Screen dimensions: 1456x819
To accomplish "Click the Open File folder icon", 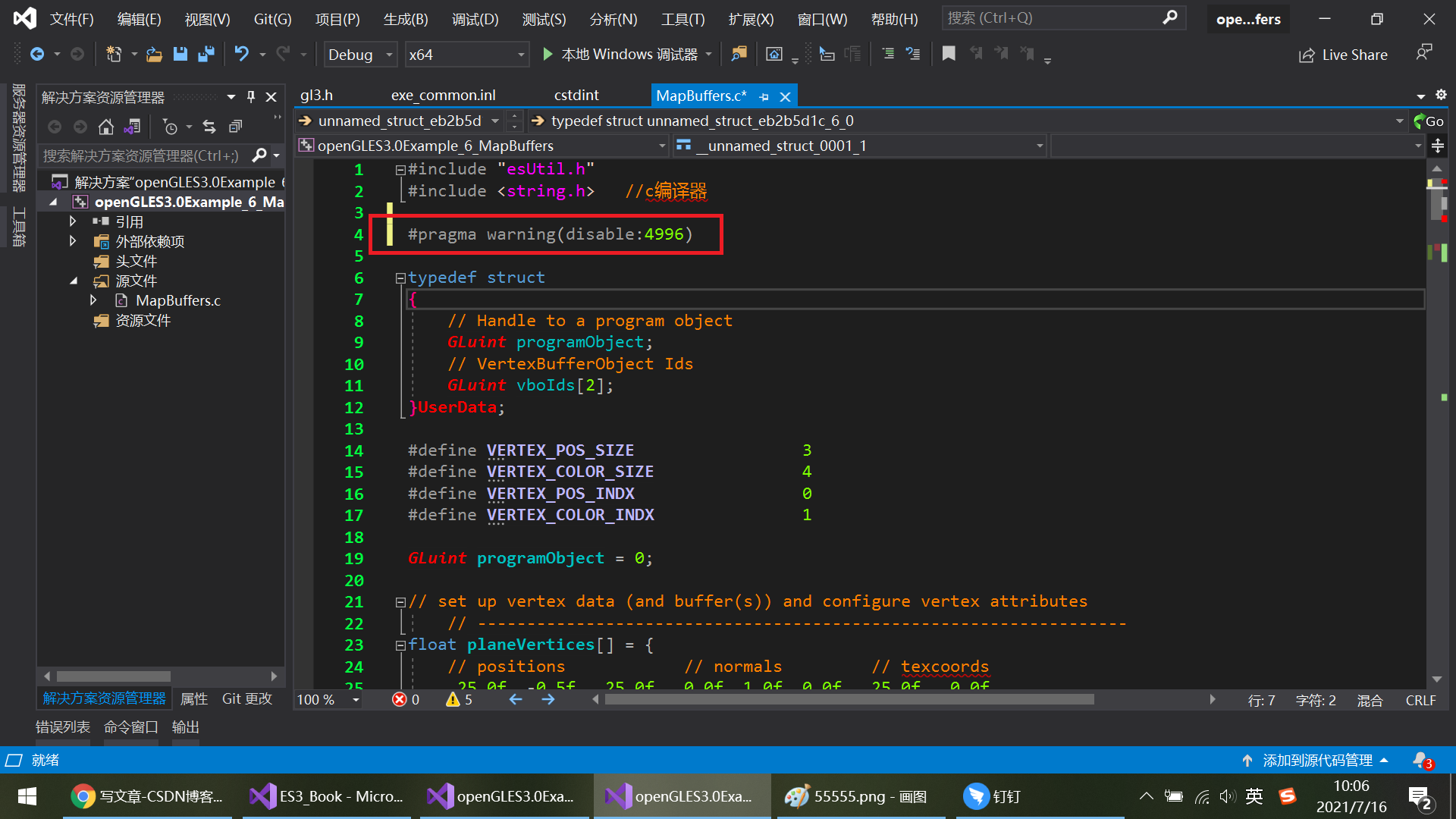I will click(154, 54).
